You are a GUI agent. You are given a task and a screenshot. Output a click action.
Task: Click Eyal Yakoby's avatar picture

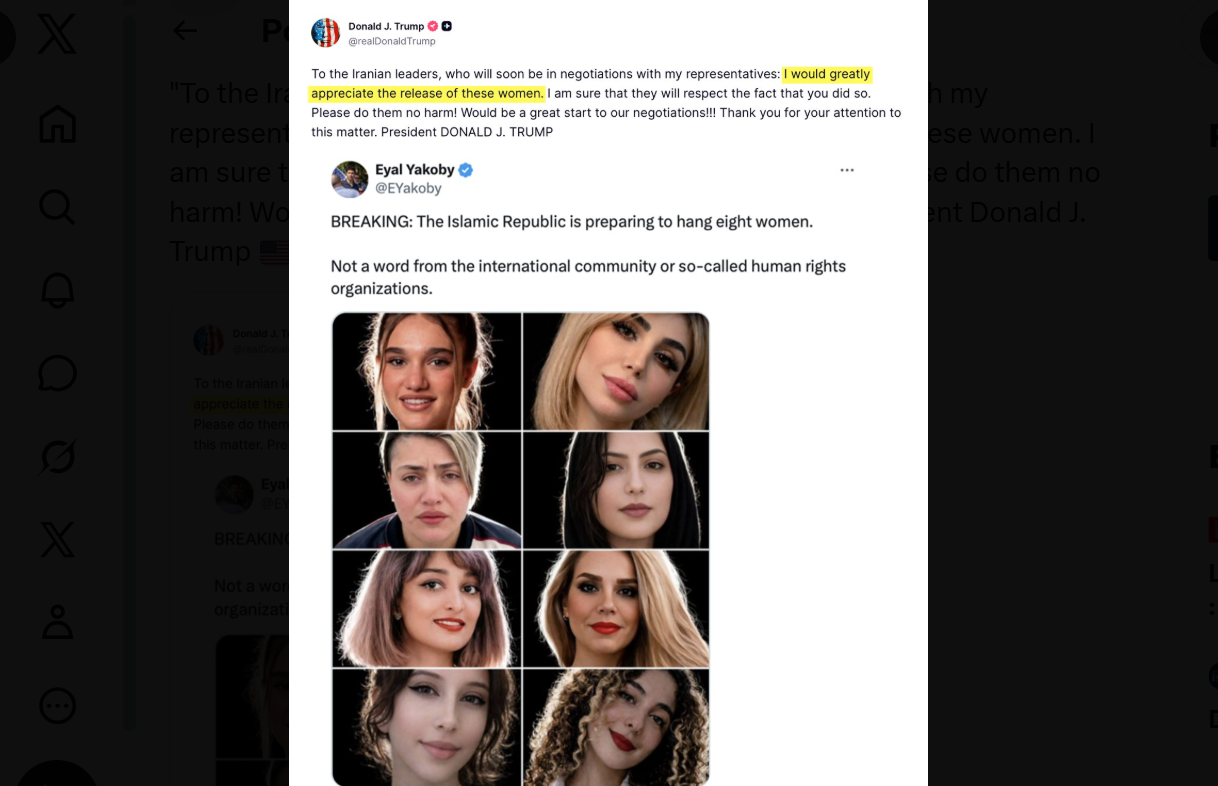(x=349, y=179)
